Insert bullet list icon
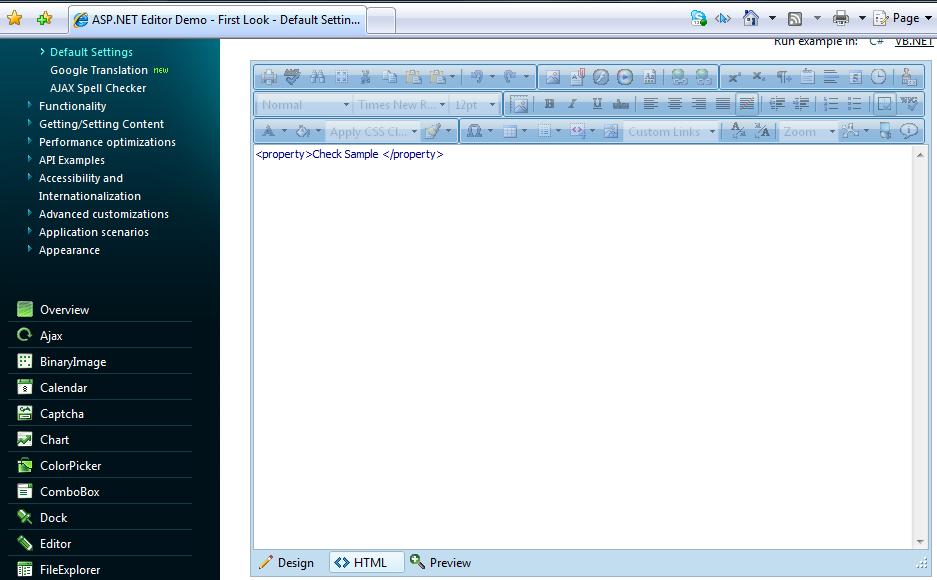This screenshot has width=937, height=580. [855, 105]
